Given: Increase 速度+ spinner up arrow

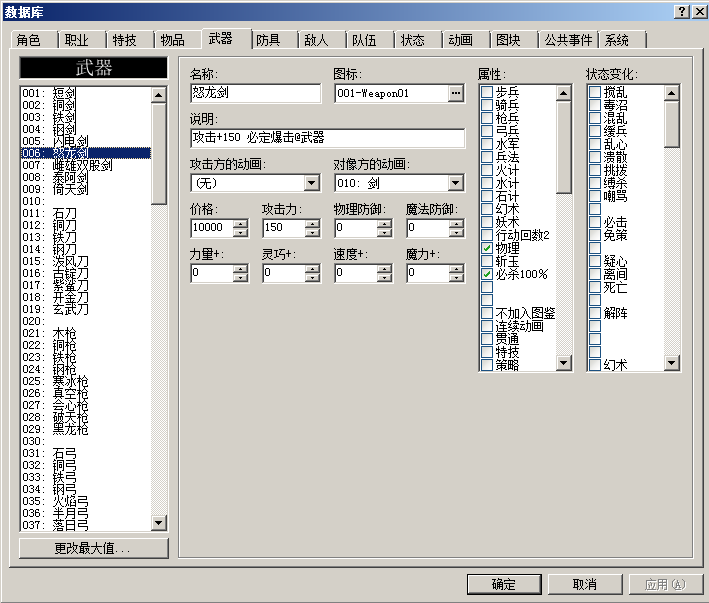Looking at the screenshot, I should click(385, 269).
